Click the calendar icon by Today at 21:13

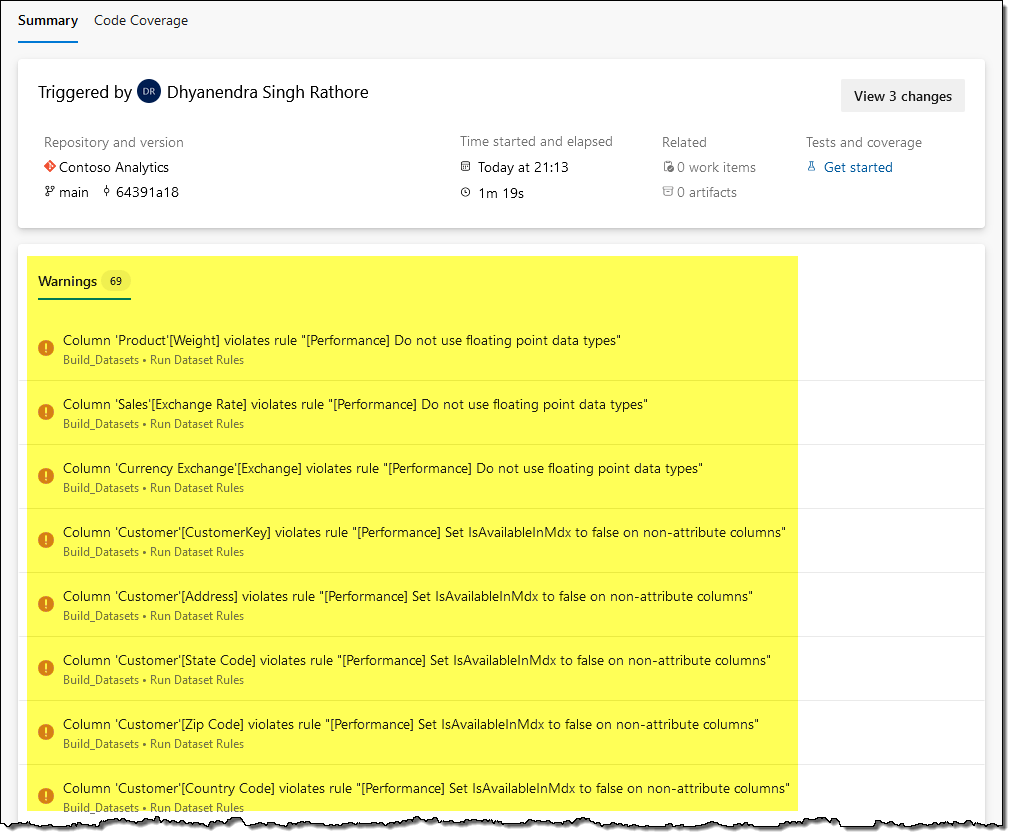pyautogui.click(x=465, y=167)
